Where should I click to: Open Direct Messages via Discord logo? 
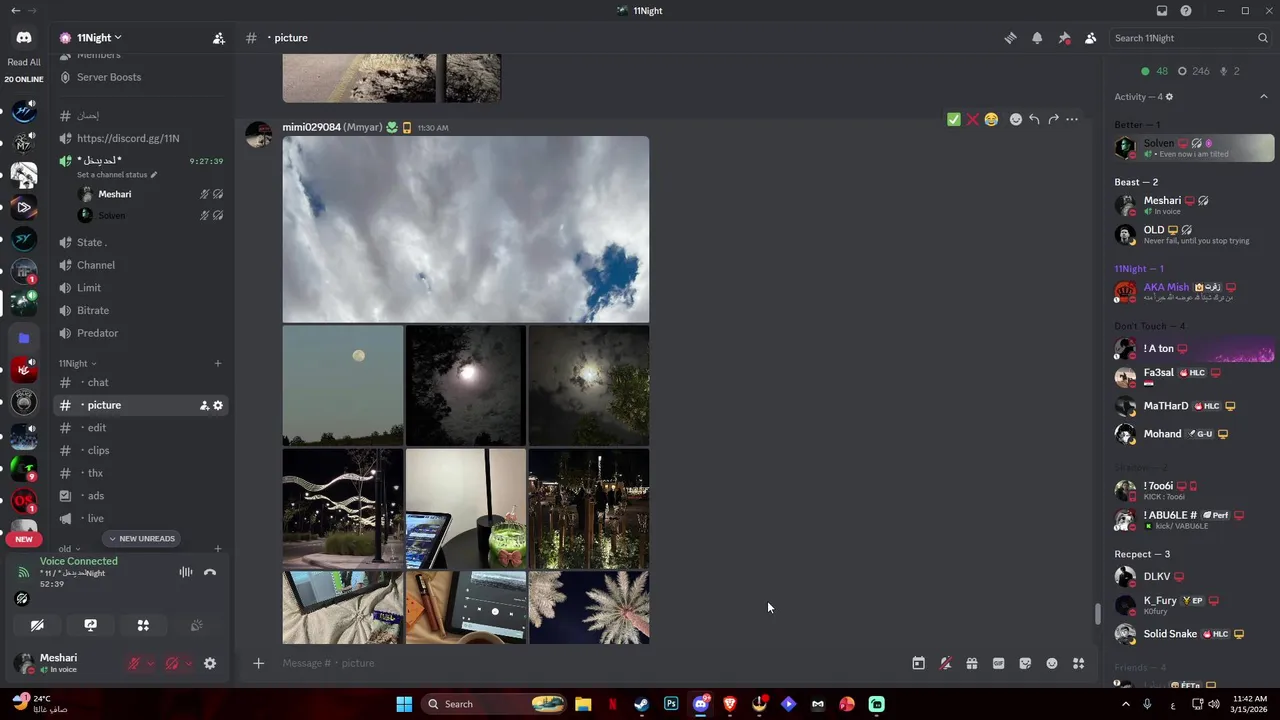24,38
